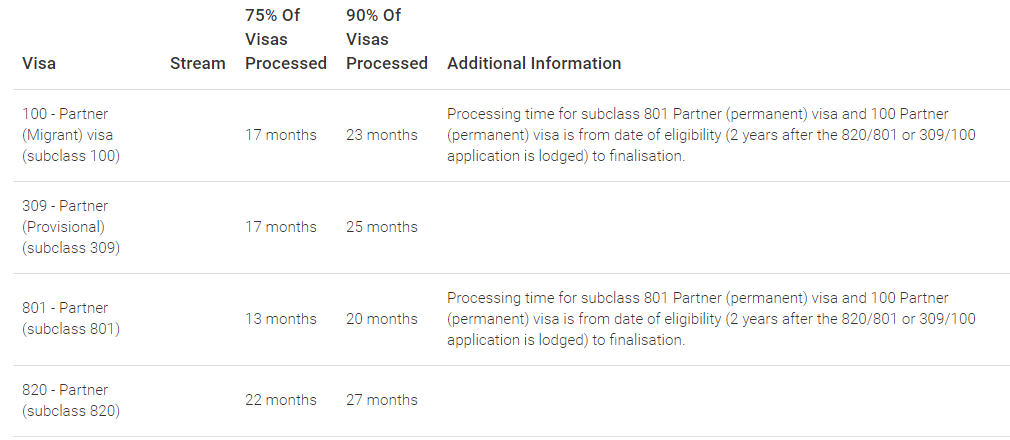Click the Additional Information column header
The image size is (1010, 440).
coord(534,63)
